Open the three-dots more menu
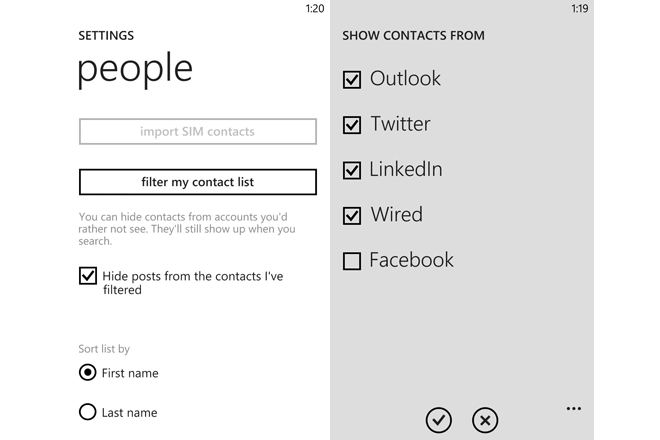This screenshot has width=660, height=440. click(x=574, y=408)
